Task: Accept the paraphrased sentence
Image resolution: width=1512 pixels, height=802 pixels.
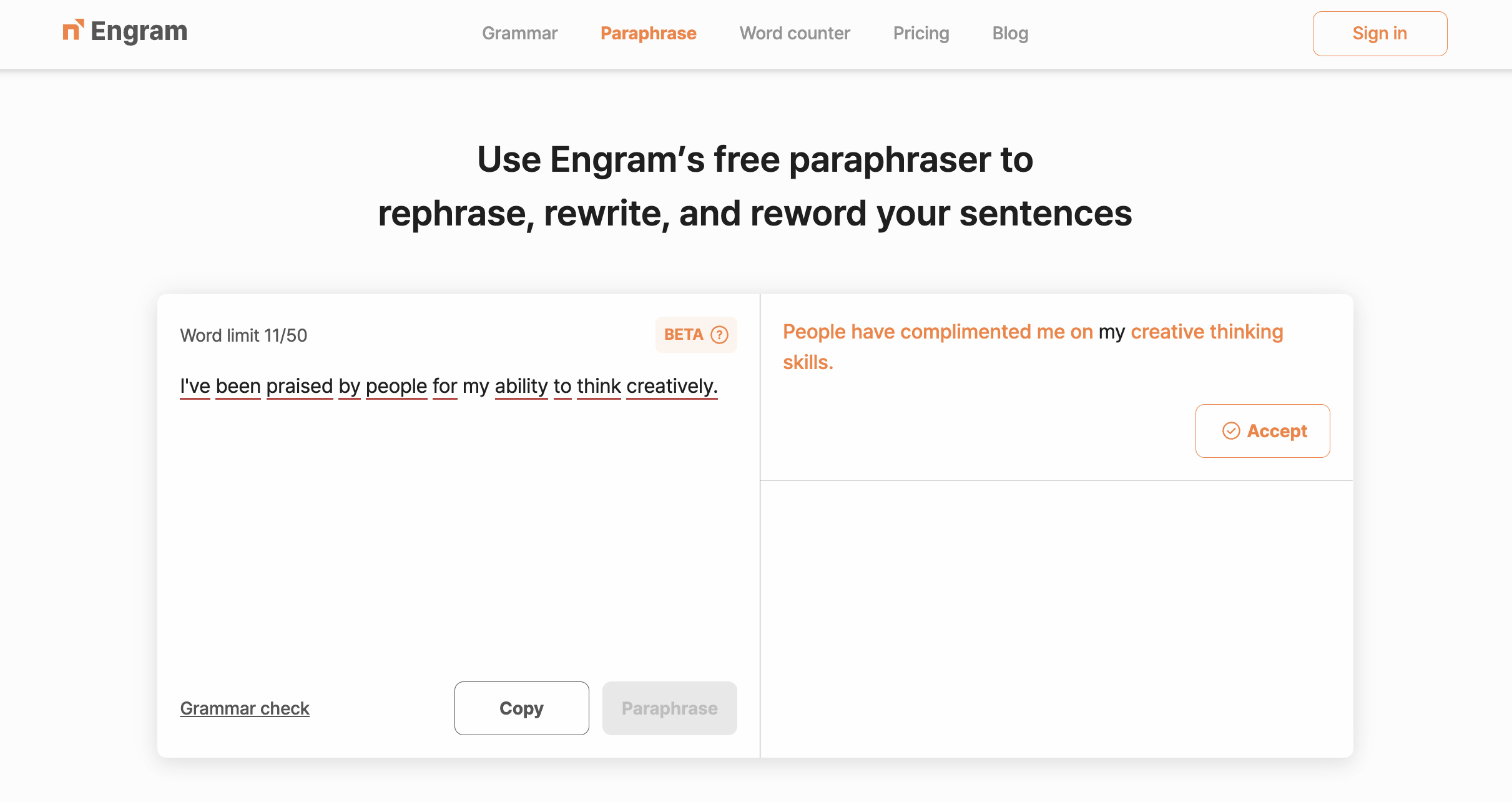Action: [1262, 431]
